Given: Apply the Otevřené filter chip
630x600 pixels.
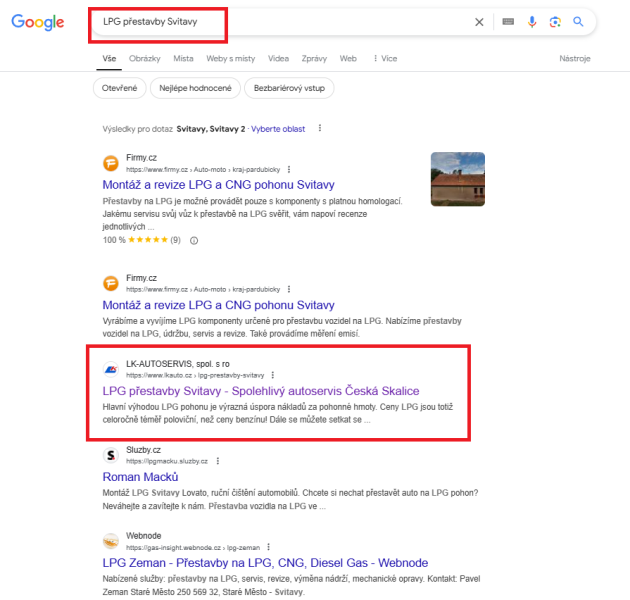Looking at the screenshot, I should tap(119, 88).
